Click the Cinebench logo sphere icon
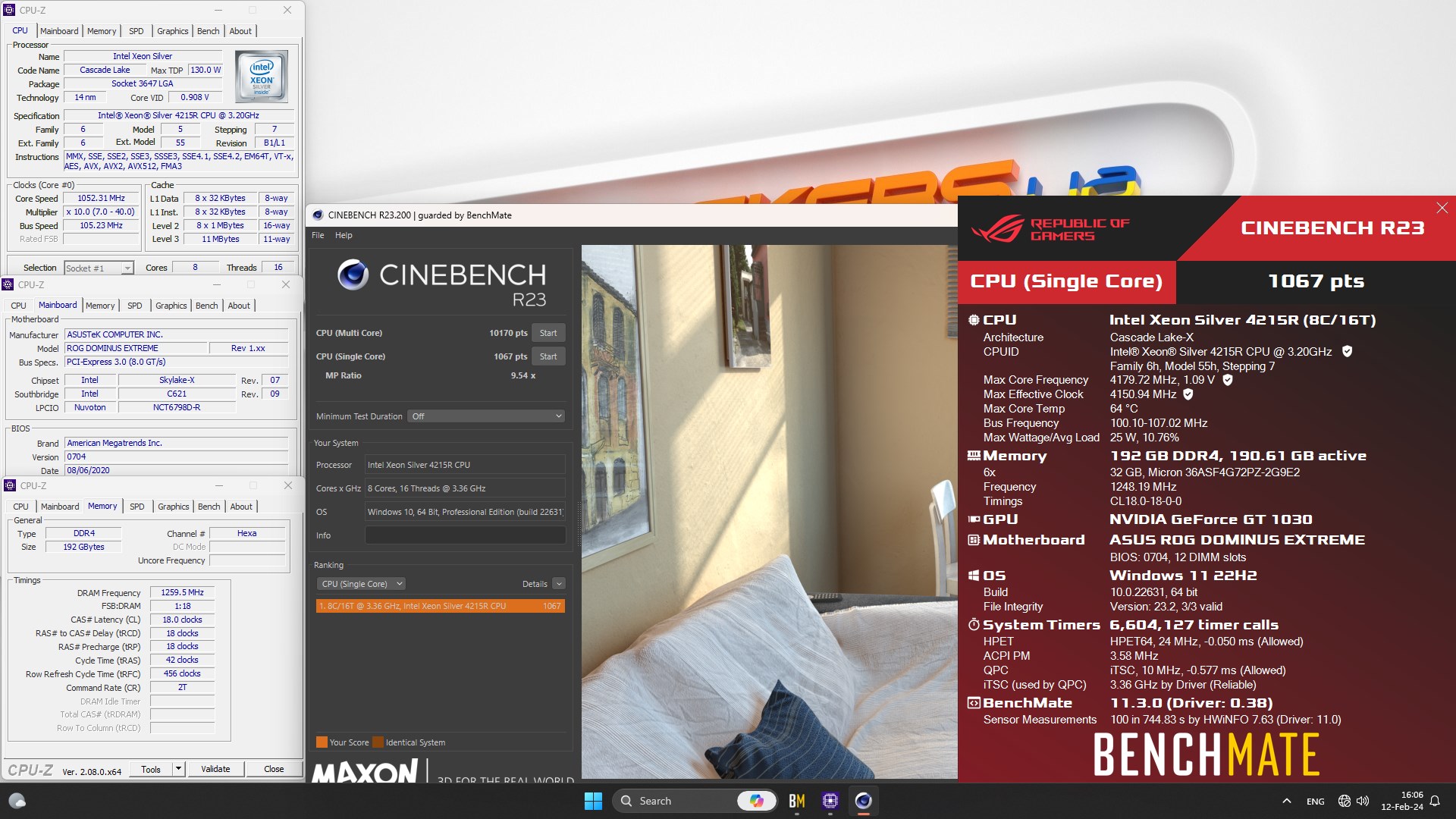Viewport: 1456px width, 819px height. tap(353, 275)
